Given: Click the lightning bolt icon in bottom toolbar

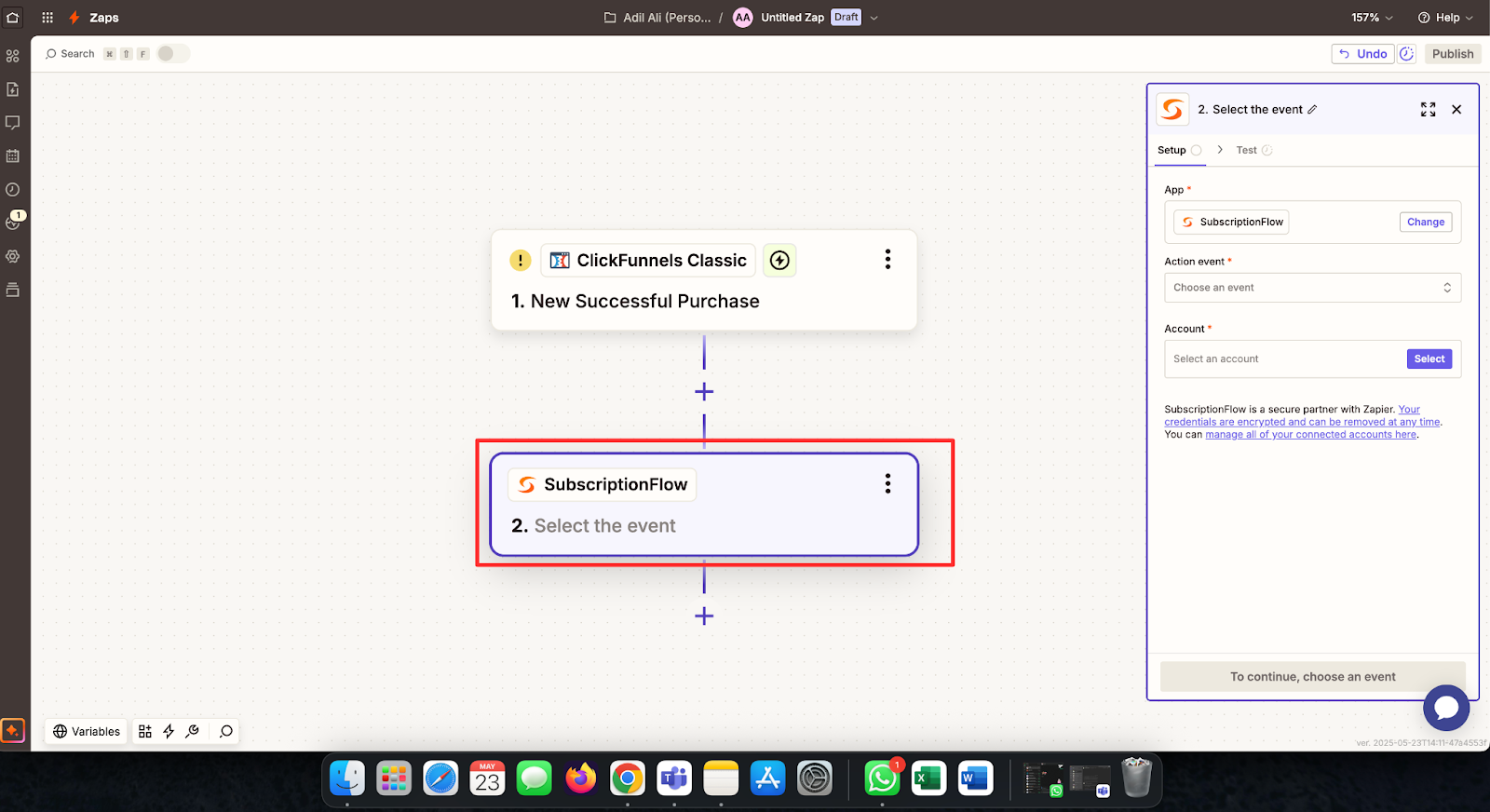Looking at the screenshot, I should pyautogui.click(x=169, y=731).
